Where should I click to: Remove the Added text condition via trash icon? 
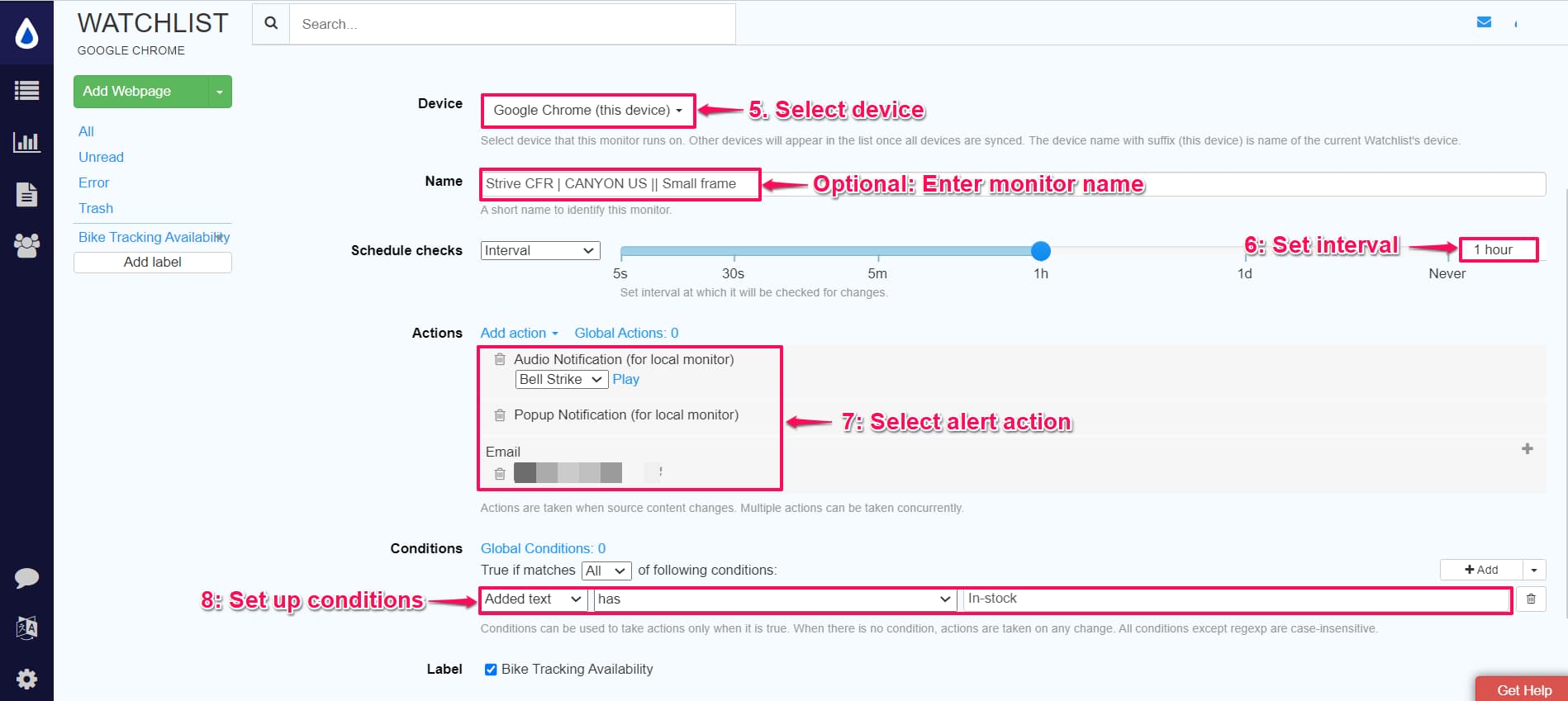(1530, 599)
